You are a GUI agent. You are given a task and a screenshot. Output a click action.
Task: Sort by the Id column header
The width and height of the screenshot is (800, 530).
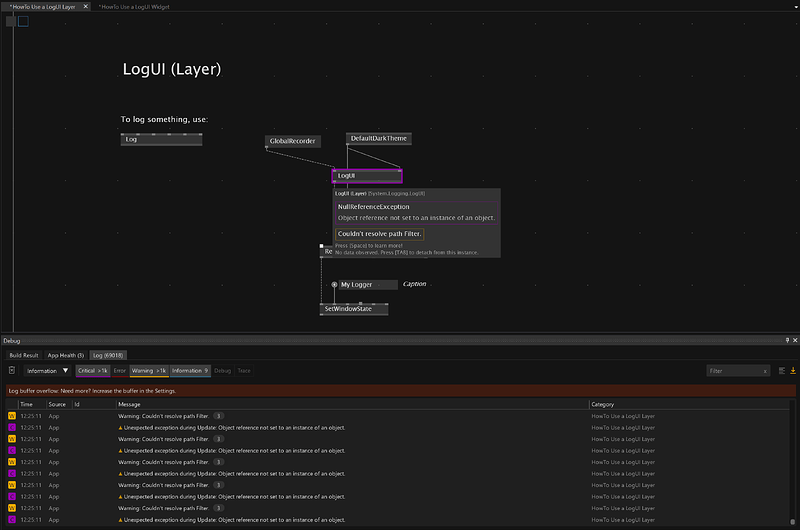click(77, 405)
